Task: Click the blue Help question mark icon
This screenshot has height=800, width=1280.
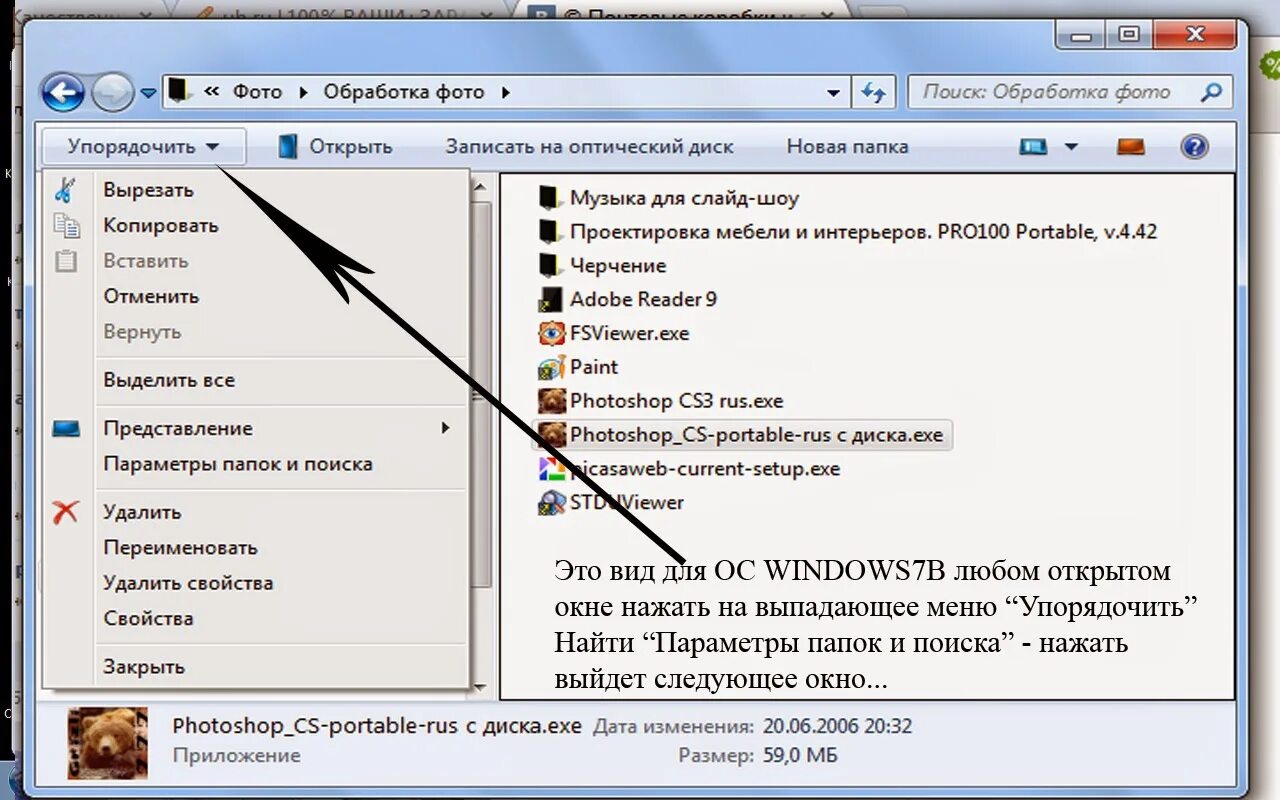Action: click(1194, 147)
